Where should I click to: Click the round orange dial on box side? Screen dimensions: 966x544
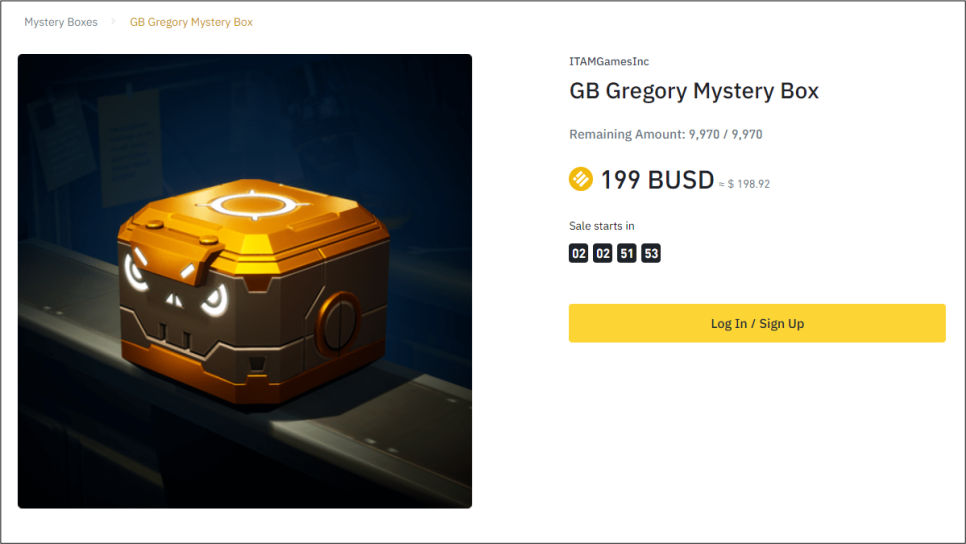338,324
